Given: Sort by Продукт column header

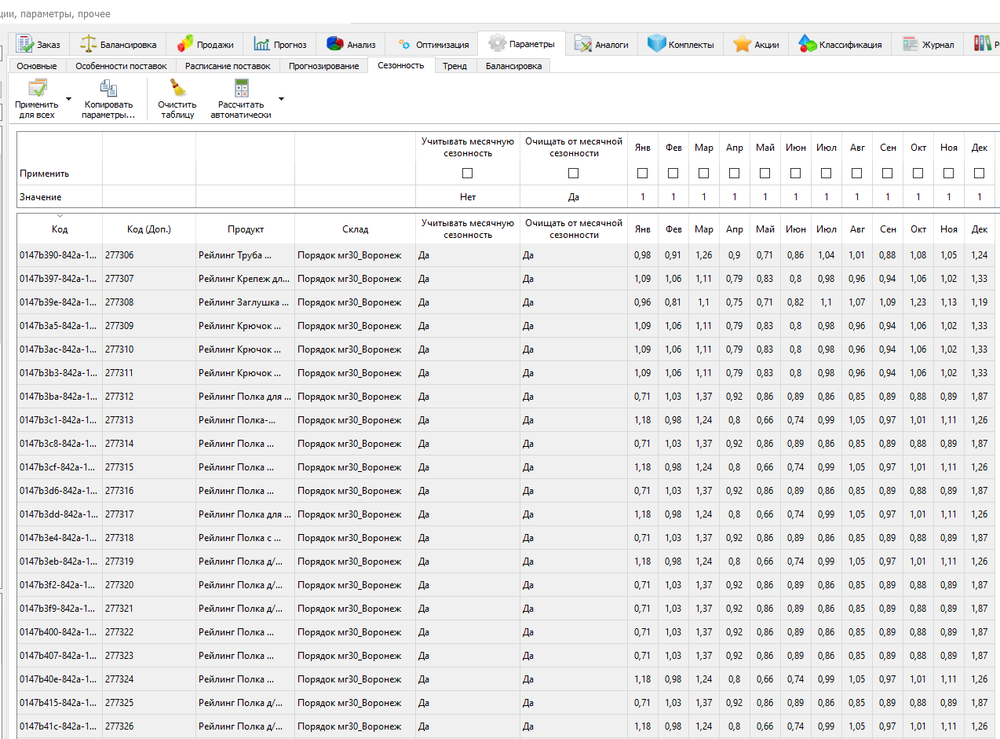Looking at the screenshot, I should tap(245, 229).
